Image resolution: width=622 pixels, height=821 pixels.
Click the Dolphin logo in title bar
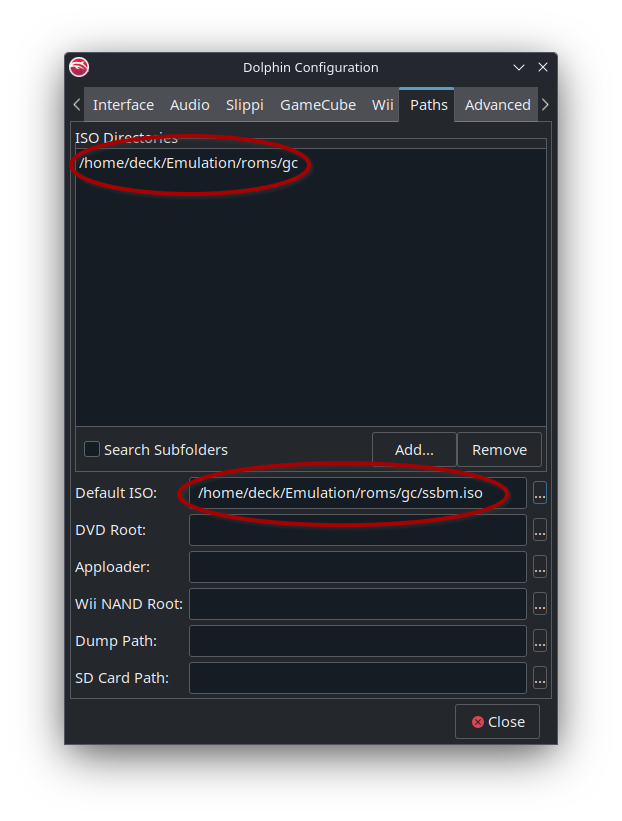pos(79,67)
